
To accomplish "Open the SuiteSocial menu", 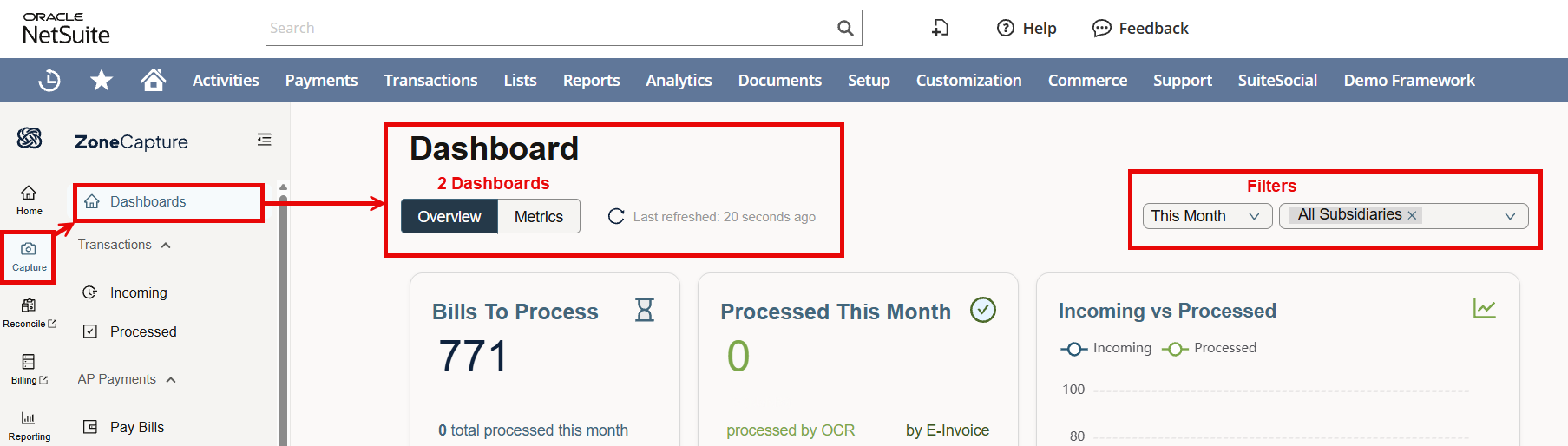I will click(x=1277, y=80).
